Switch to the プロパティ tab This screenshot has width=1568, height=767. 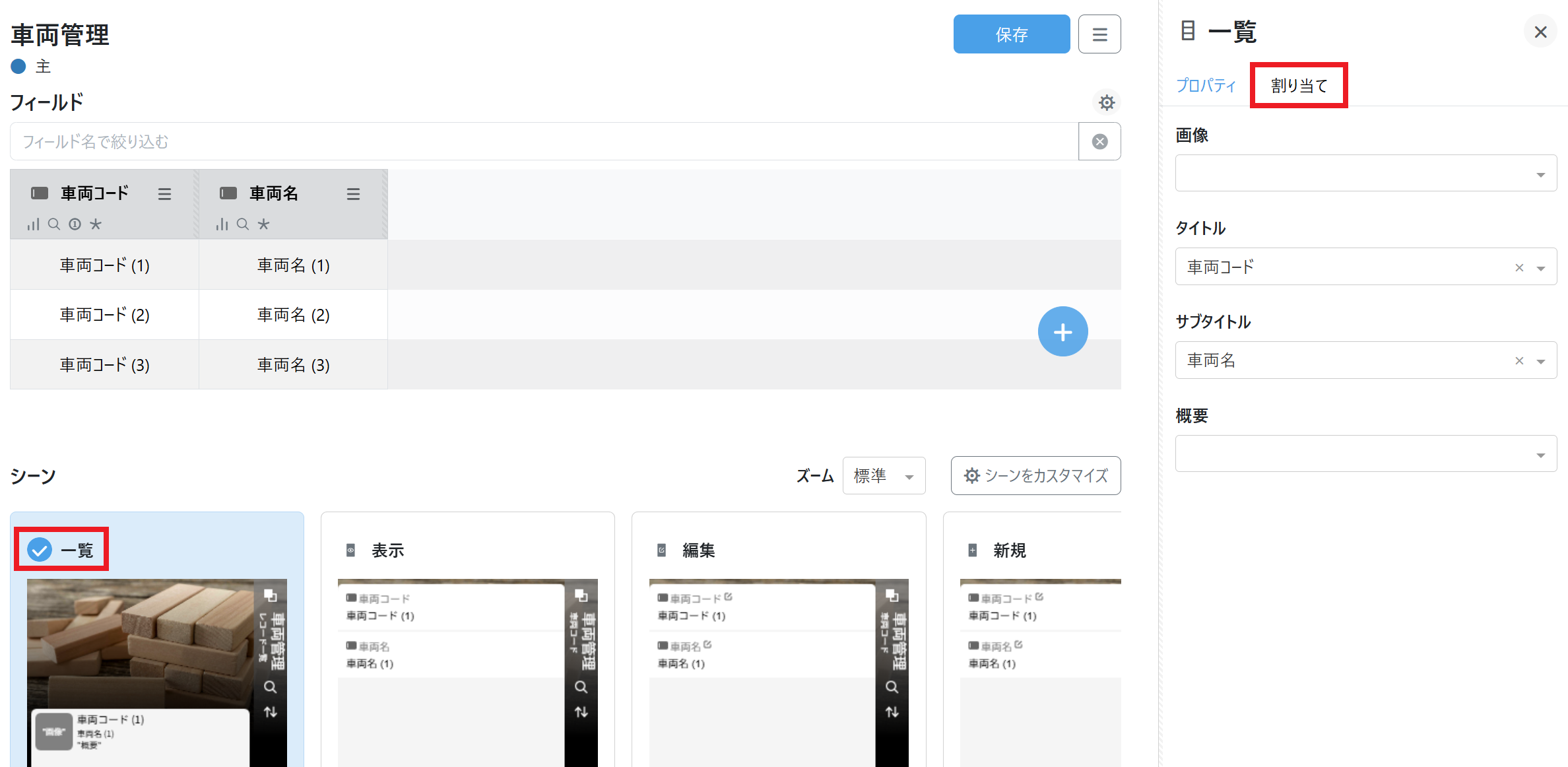(x=1206, y=85)
